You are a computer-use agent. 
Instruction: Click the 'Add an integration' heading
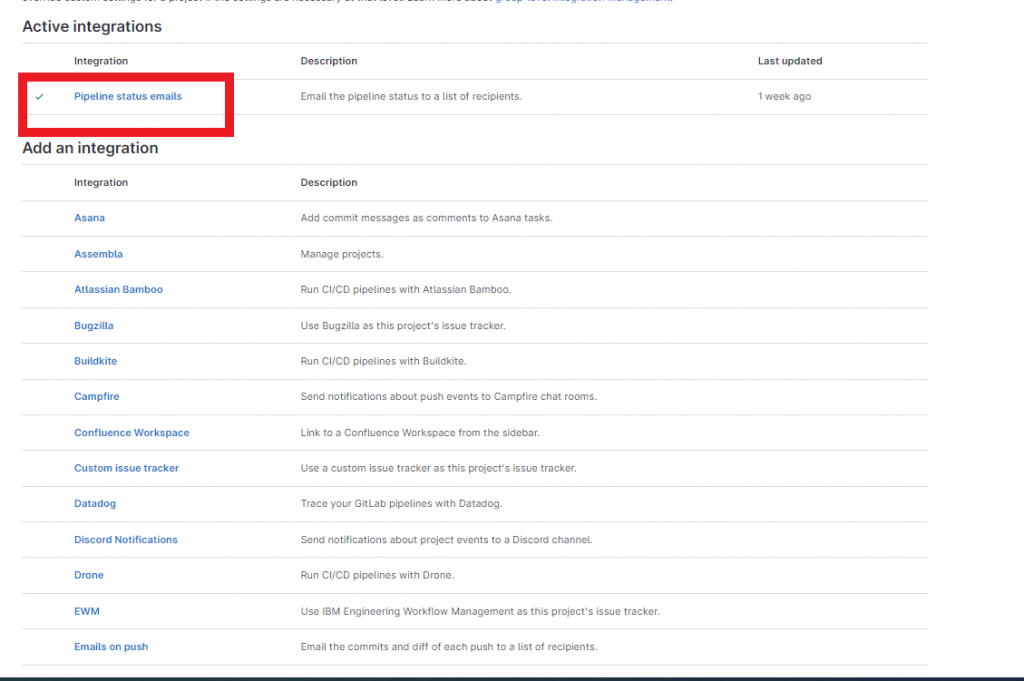(x=90, y=148)
